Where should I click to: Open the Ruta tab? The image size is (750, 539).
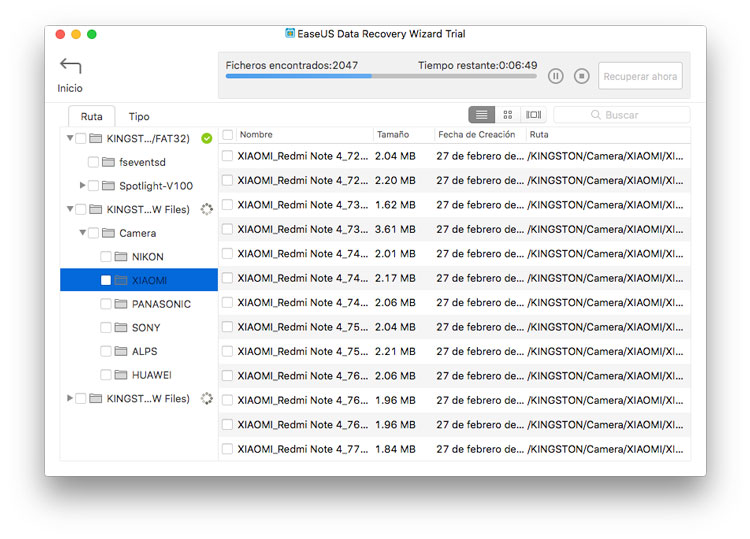[91, 116]
